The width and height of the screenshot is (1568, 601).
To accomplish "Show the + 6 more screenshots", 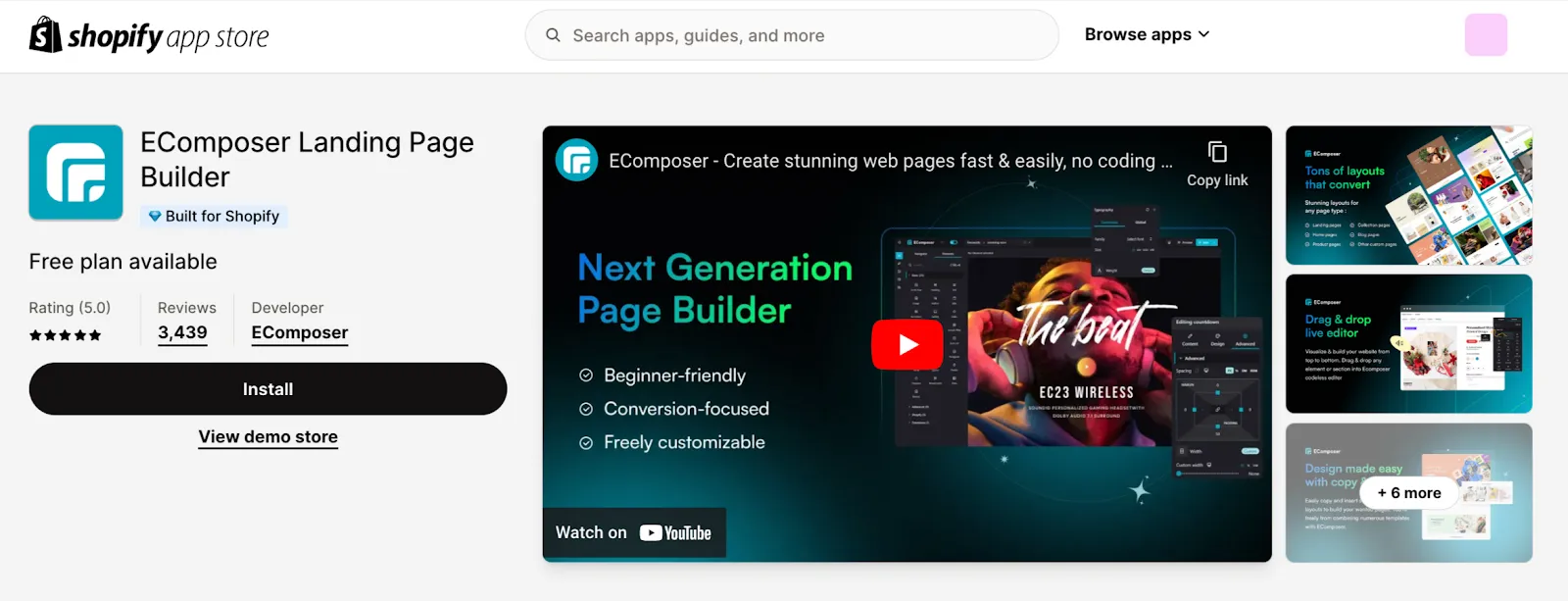I will [x=1408, y=493].
